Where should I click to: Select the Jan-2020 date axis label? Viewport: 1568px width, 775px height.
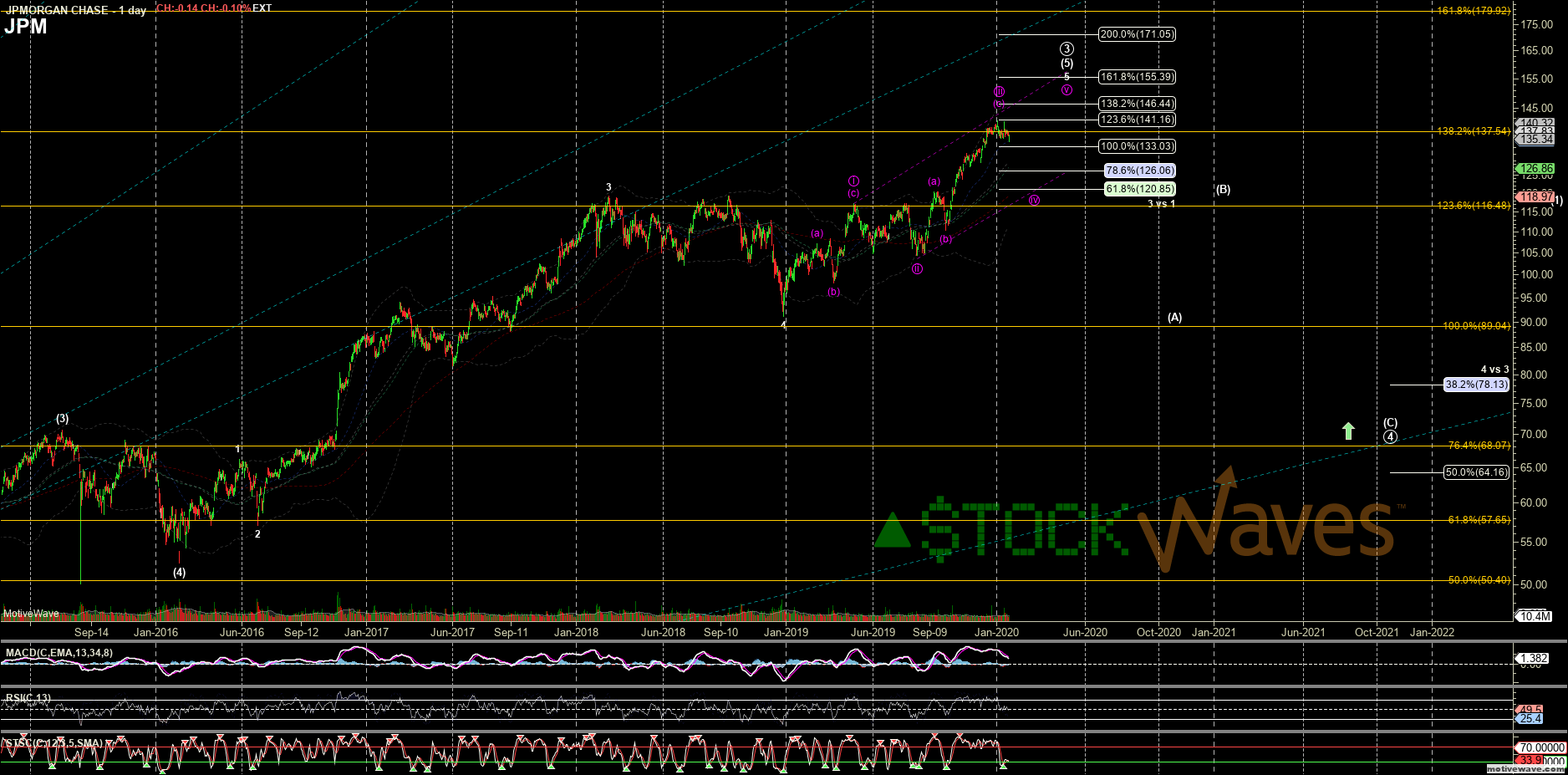(996, 632)
